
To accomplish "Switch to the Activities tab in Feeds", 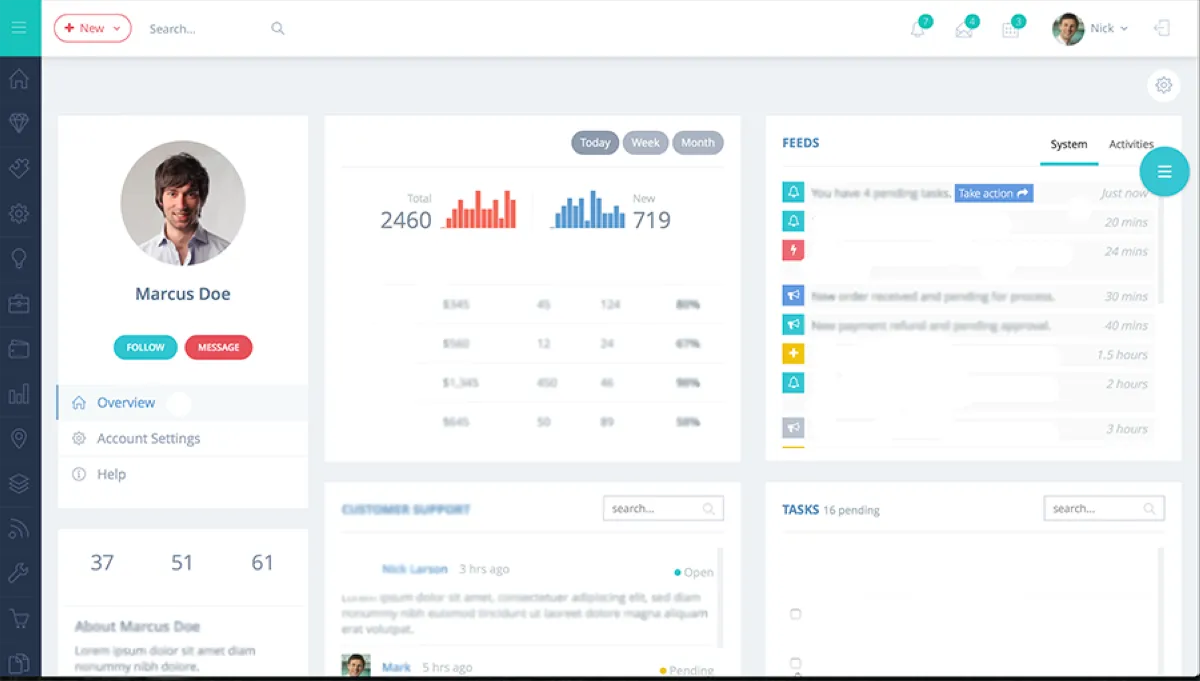I will [x=1131, y=144].
